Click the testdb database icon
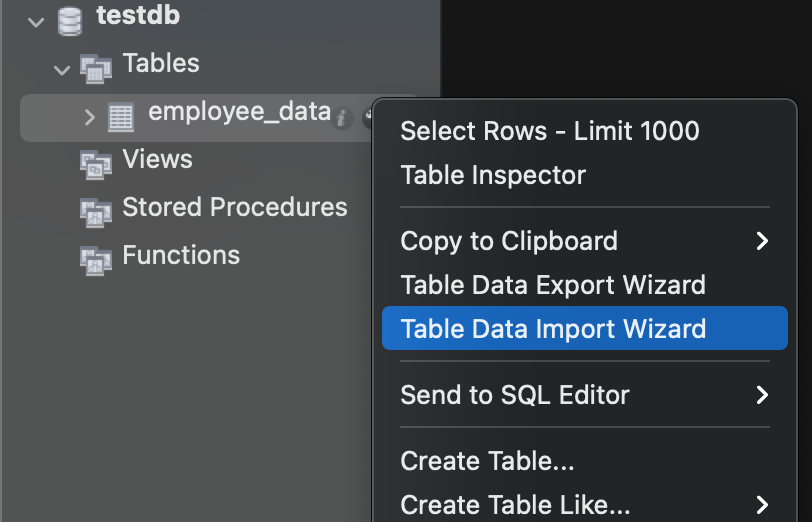Viewport: 812px width, 522px height. click(x=70, y=19)
